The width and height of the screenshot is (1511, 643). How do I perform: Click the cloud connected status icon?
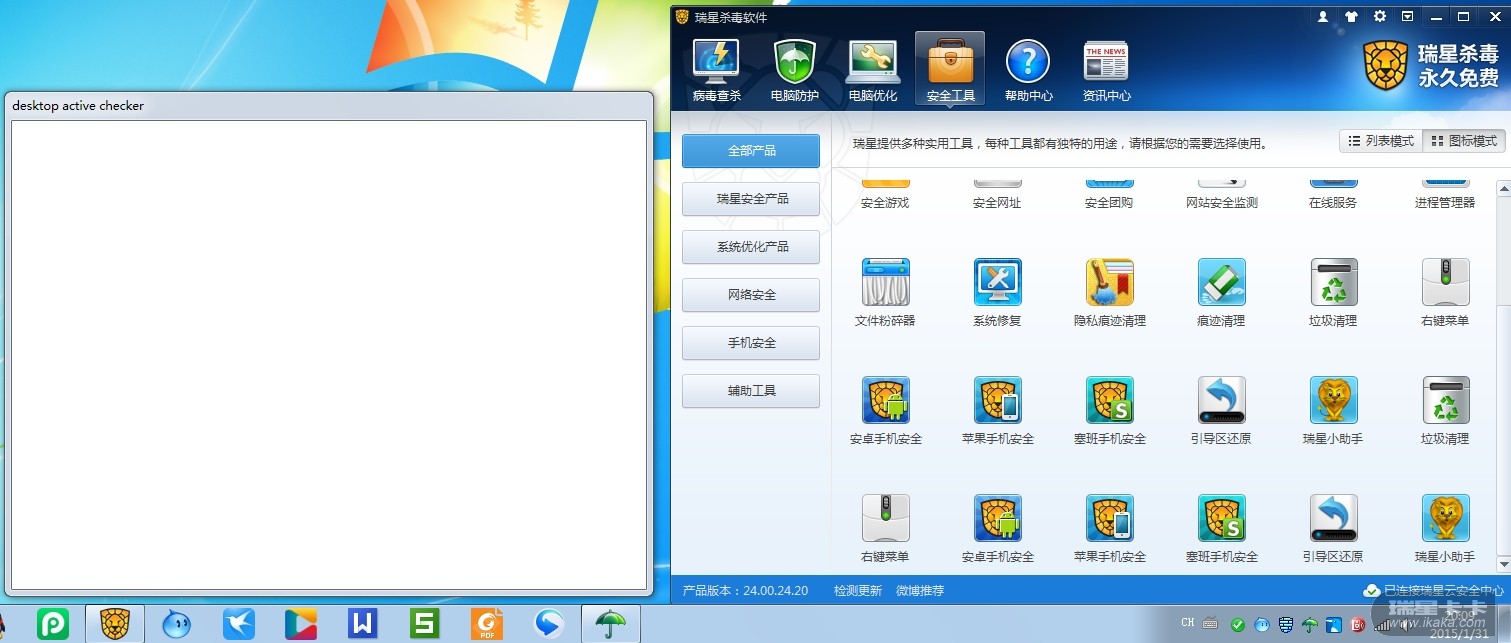pos(1371,591)
